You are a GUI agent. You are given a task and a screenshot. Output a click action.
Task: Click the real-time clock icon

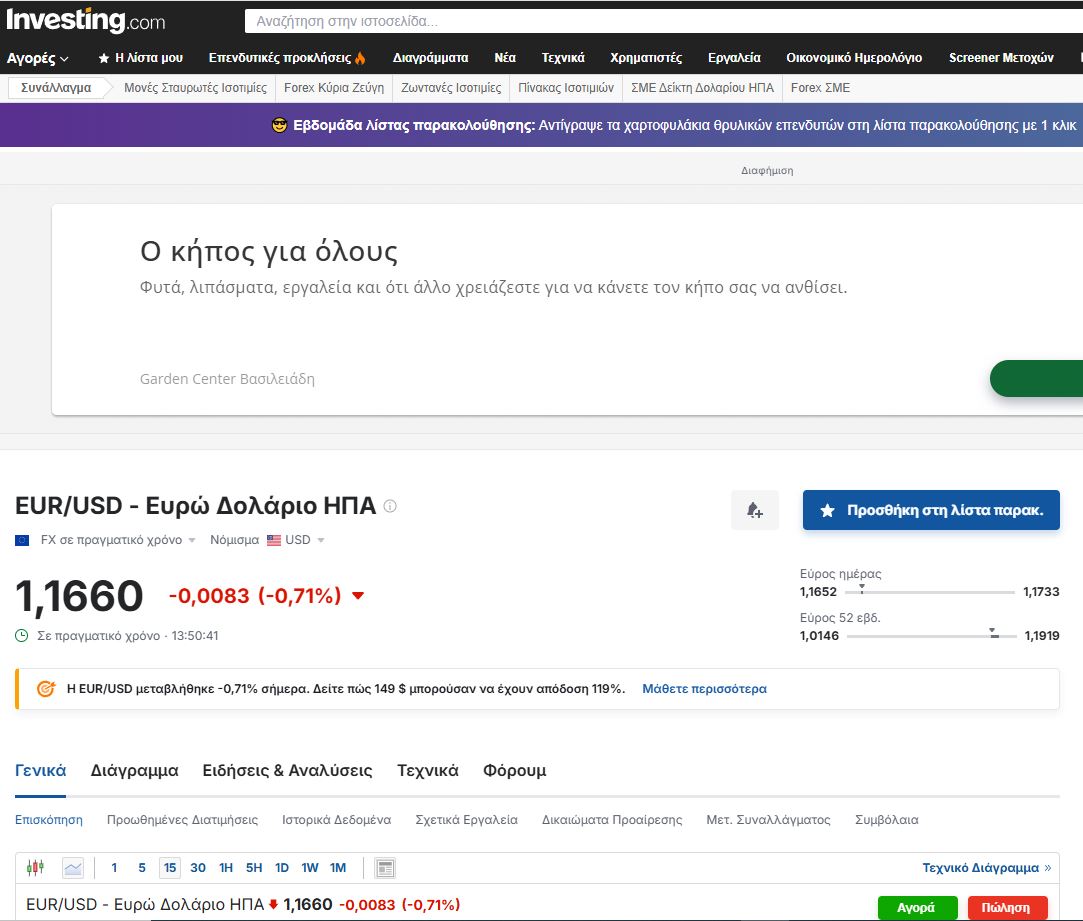point(22,635)
